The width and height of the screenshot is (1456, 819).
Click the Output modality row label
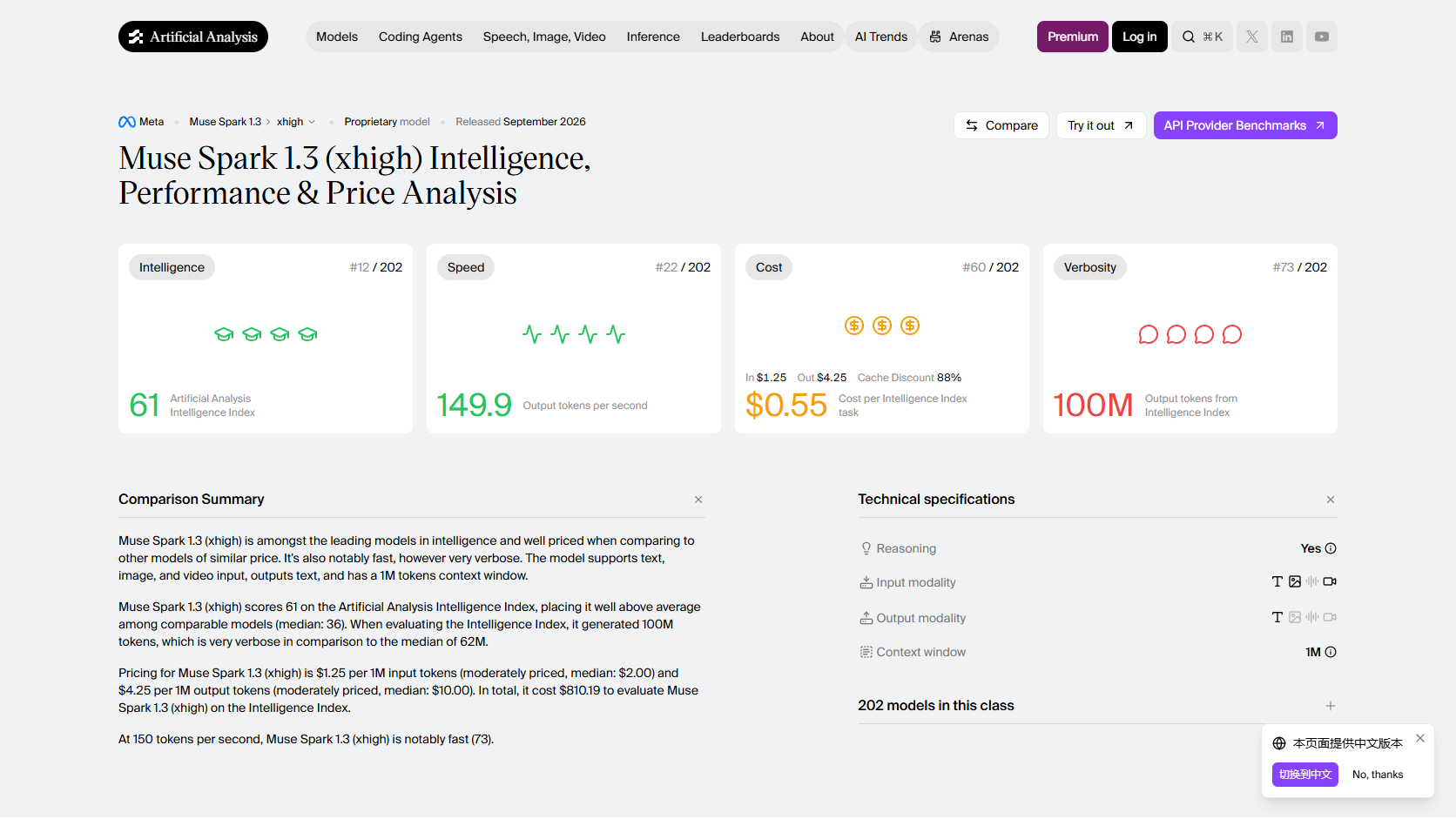click(x=921, y=618)
